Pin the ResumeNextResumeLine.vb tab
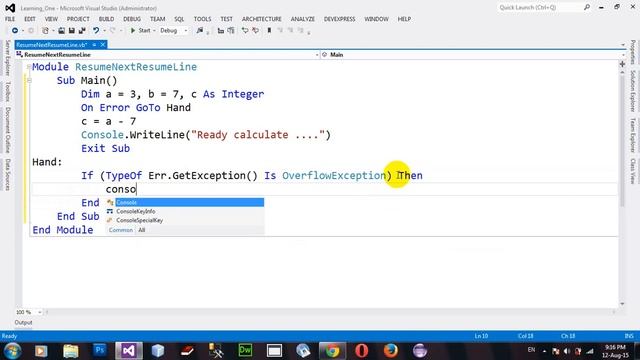This screenshot has height=360, width=640. 94,44
